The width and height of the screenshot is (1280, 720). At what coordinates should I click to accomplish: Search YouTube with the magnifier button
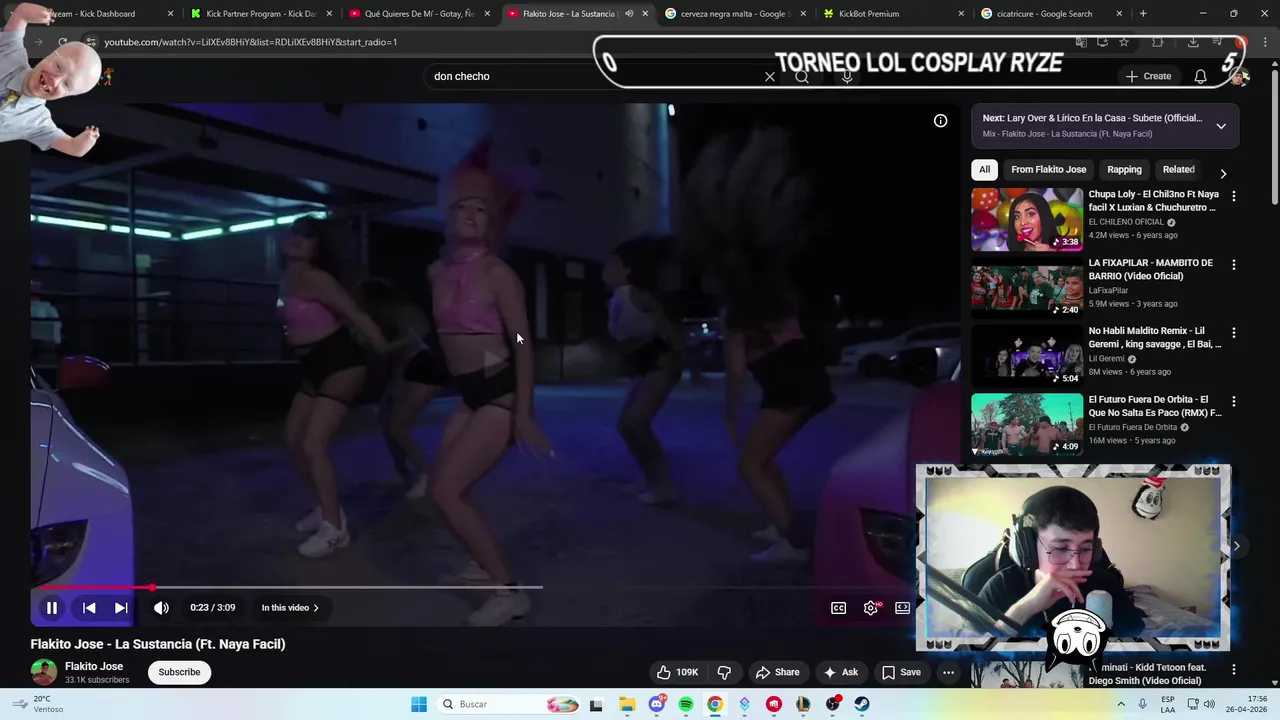pyautogui.click(x=802, y=76)
